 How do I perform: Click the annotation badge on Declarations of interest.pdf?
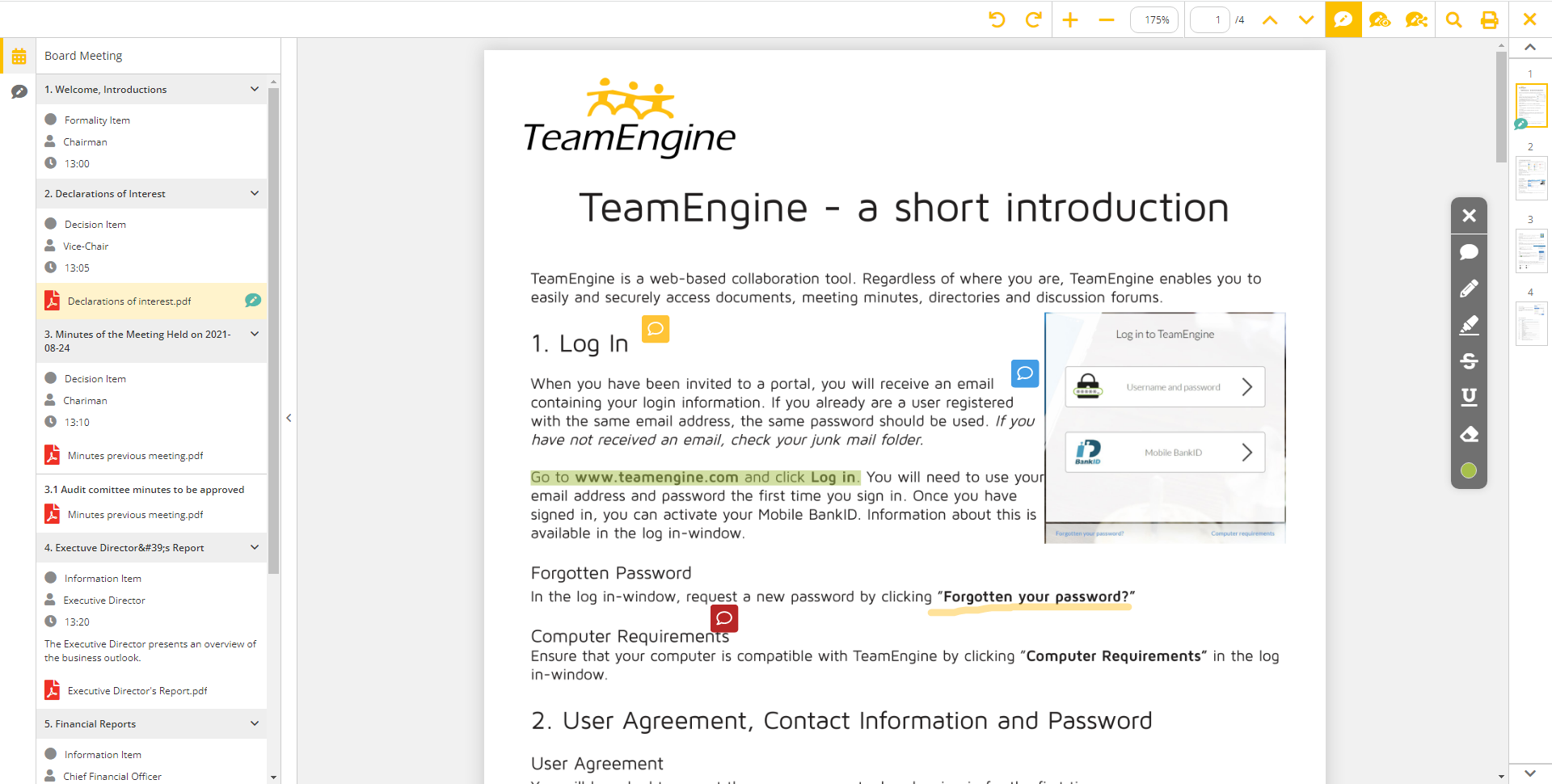[x=253, y=300]
